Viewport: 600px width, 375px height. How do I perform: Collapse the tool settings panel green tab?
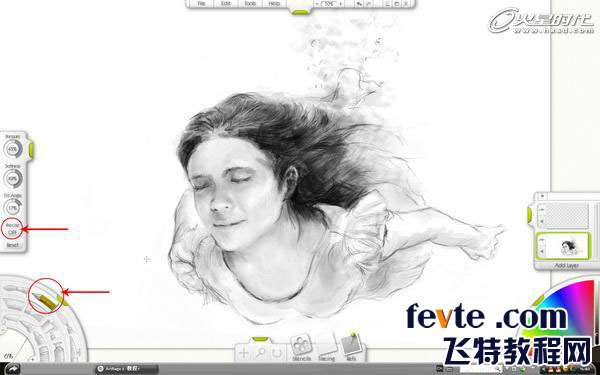(31, 149)
